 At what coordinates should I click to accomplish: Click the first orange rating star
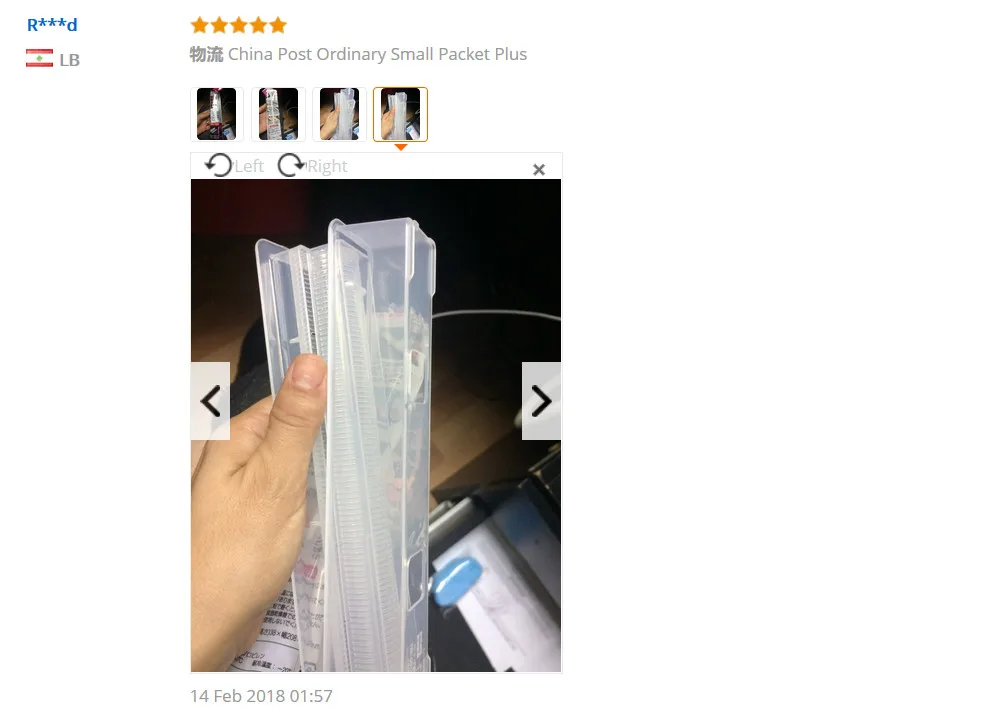[200, 25]
